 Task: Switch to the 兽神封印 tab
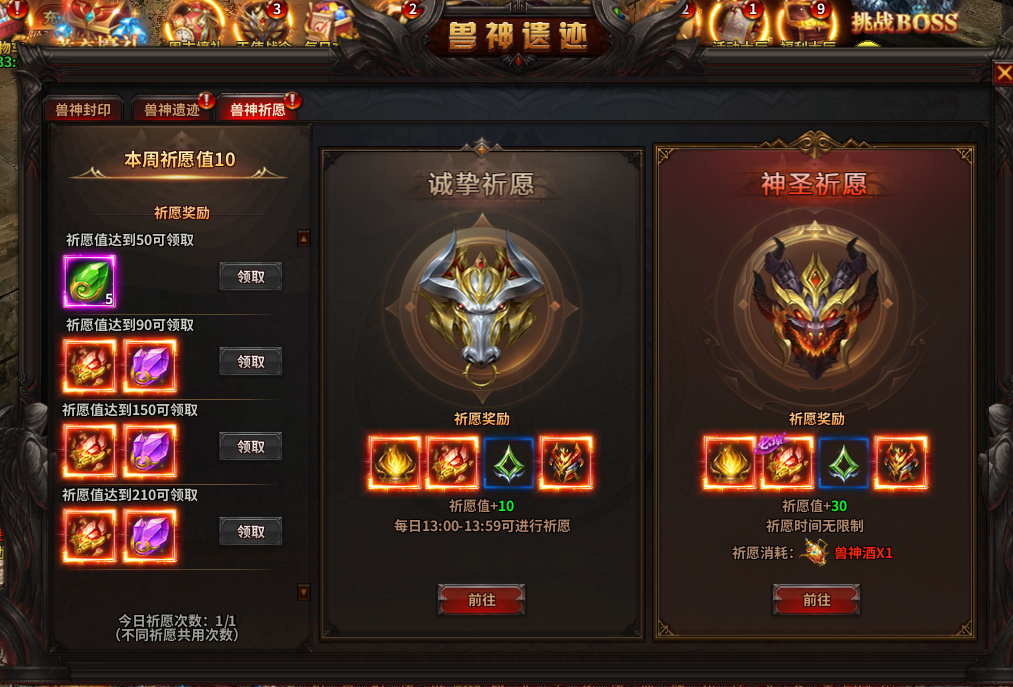coord(83,110)
